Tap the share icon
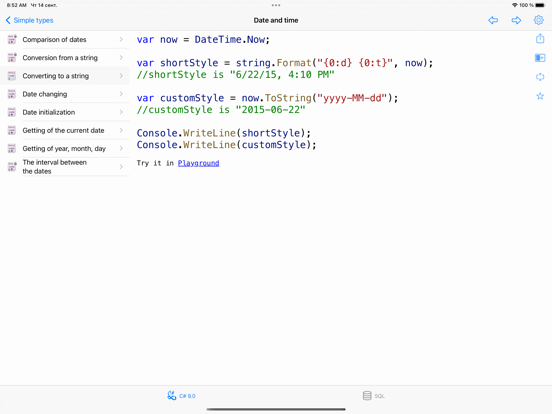This screenshot has height=414, width=552. click(x=540, y=38)
